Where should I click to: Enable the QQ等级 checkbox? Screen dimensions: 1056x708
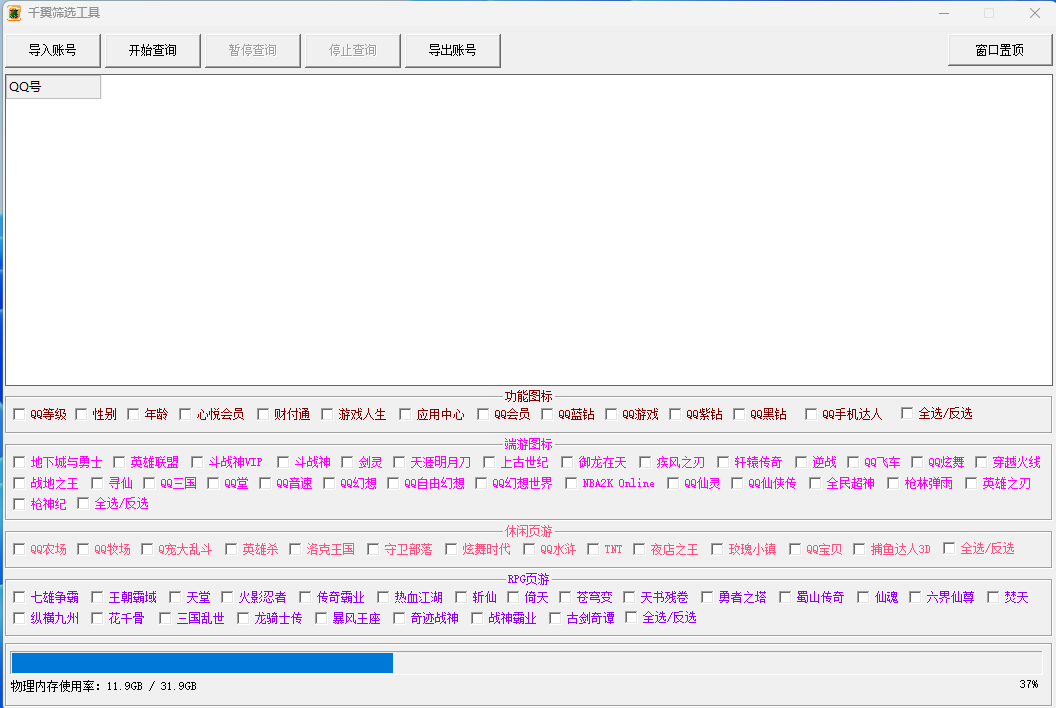click(20, 414)
